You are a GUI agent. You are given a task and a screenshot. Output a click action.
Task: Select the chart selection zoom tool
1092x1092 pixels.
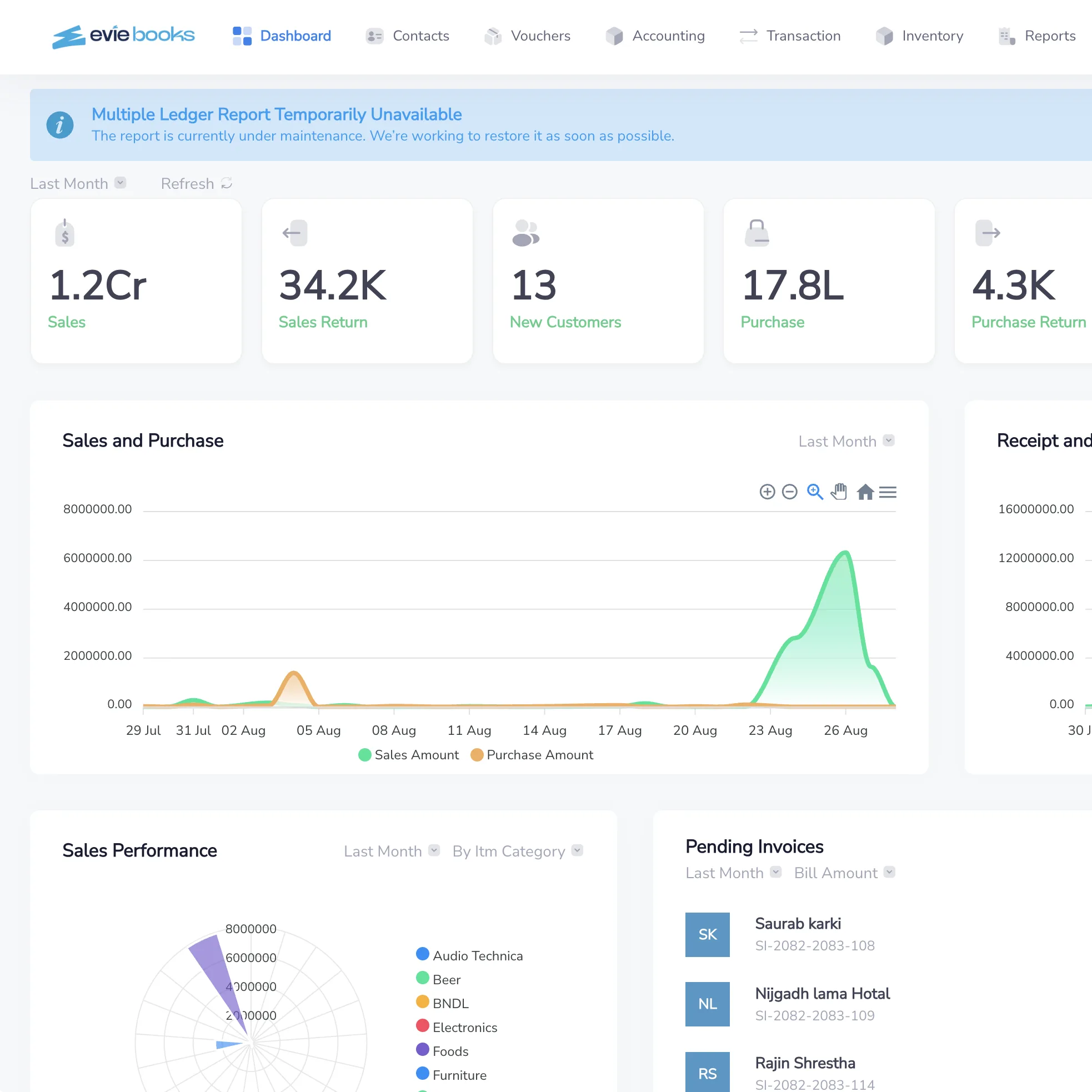(814, 492)
